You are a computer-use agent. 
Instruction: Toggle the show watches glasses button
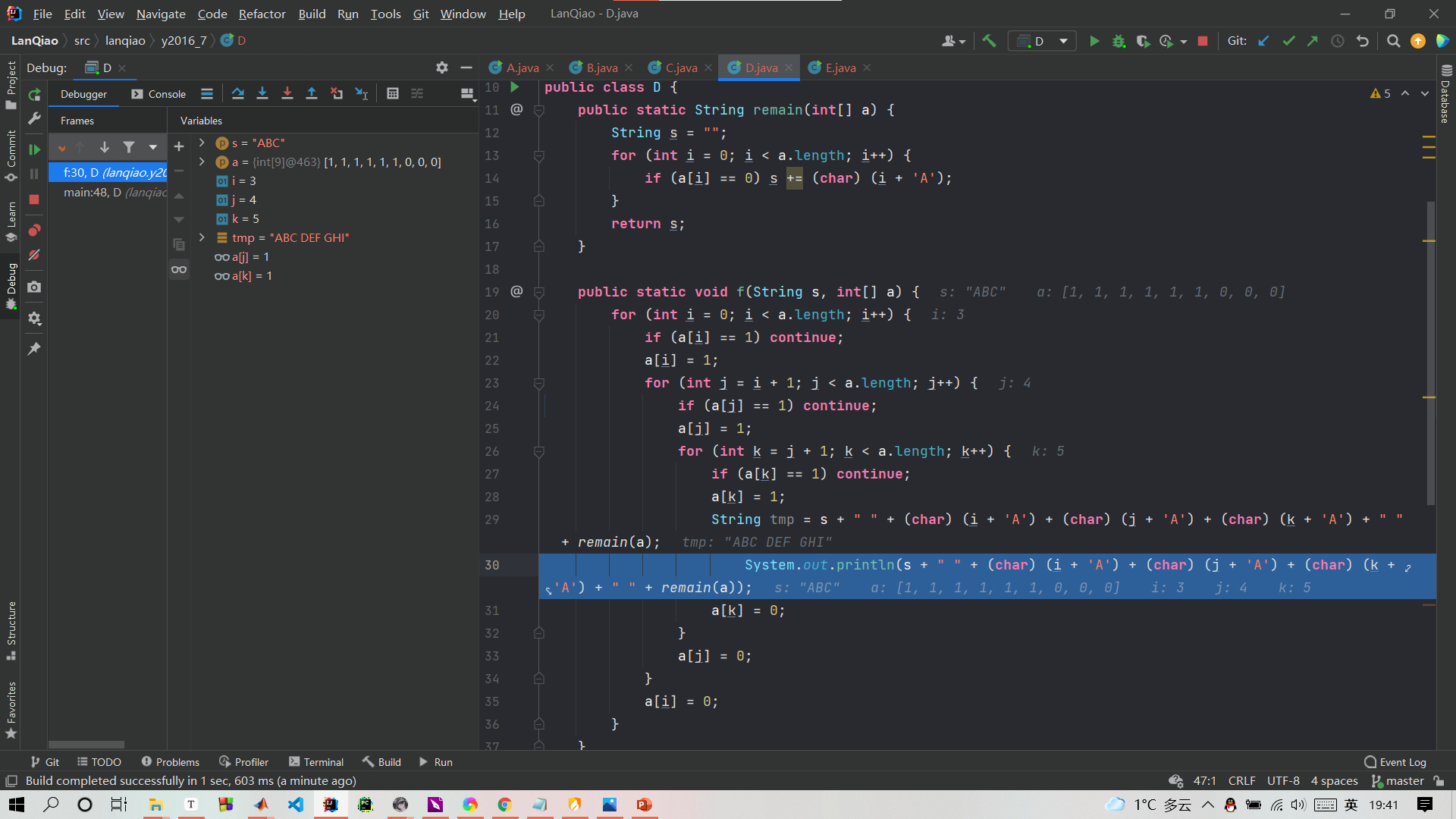[179, 269]
